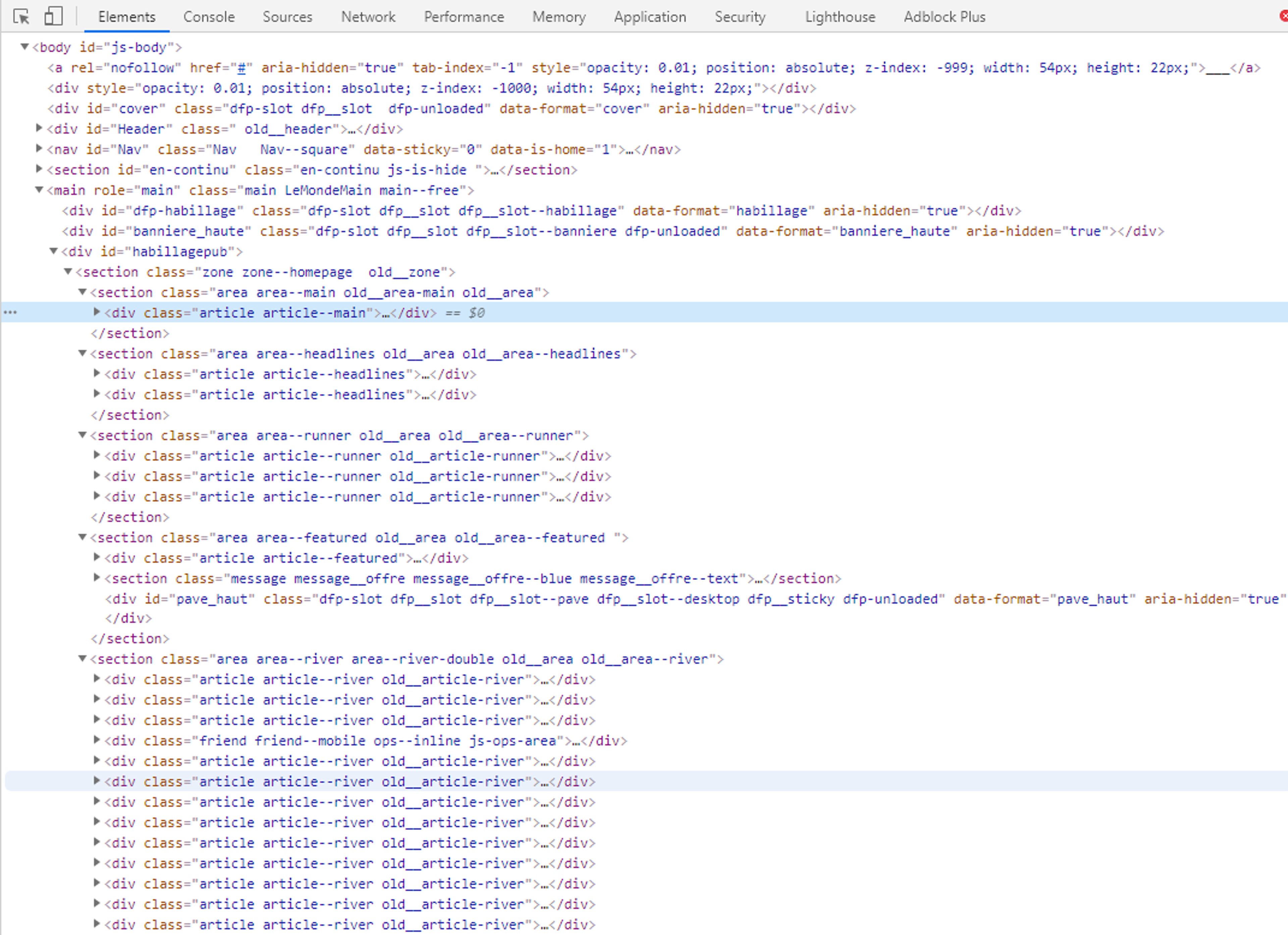The width and height of the screenshot is (1288, 935).
Task: Collapse the zone--homepage section node
Action: 67,271
